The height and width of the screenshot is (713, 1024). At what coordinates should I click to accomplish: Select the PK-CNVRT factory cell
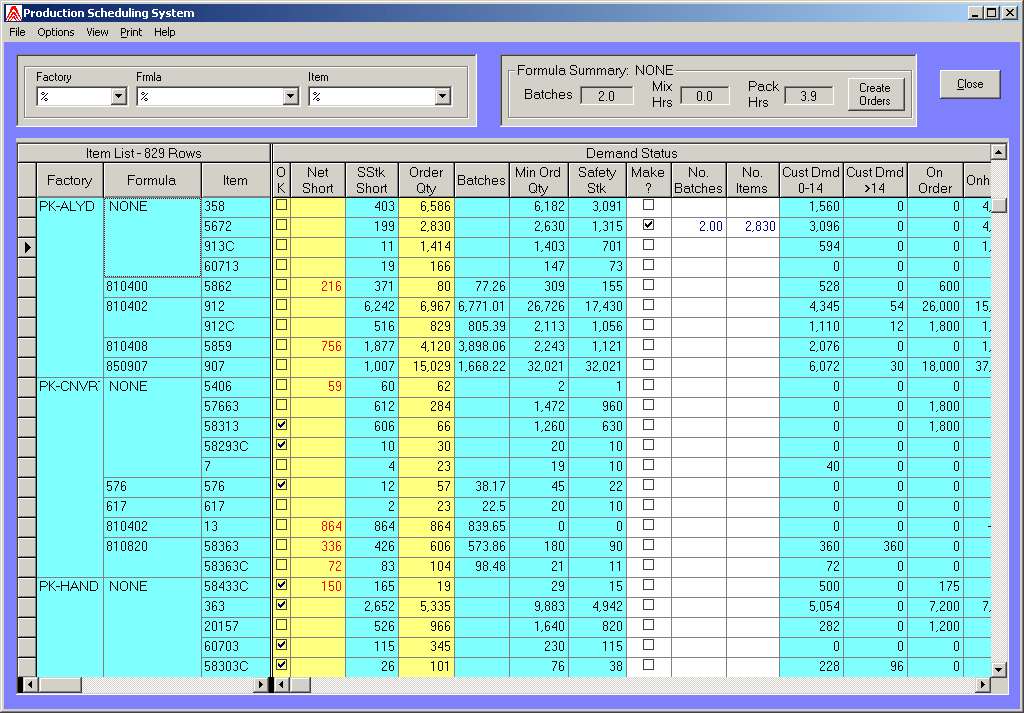(x=70, y=477)
